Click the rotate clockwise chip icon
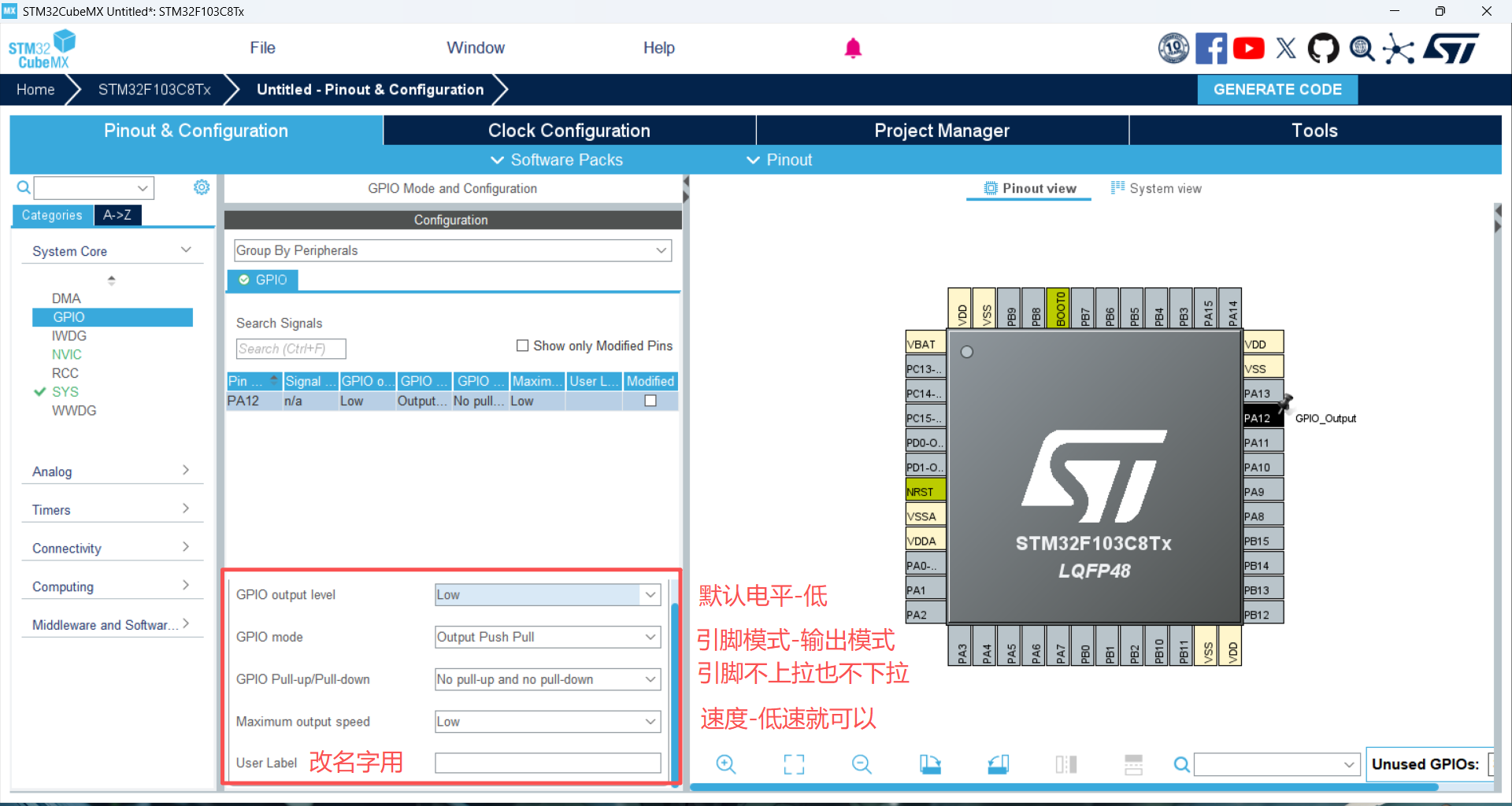 pyautogui.click(x=930, y=764)
